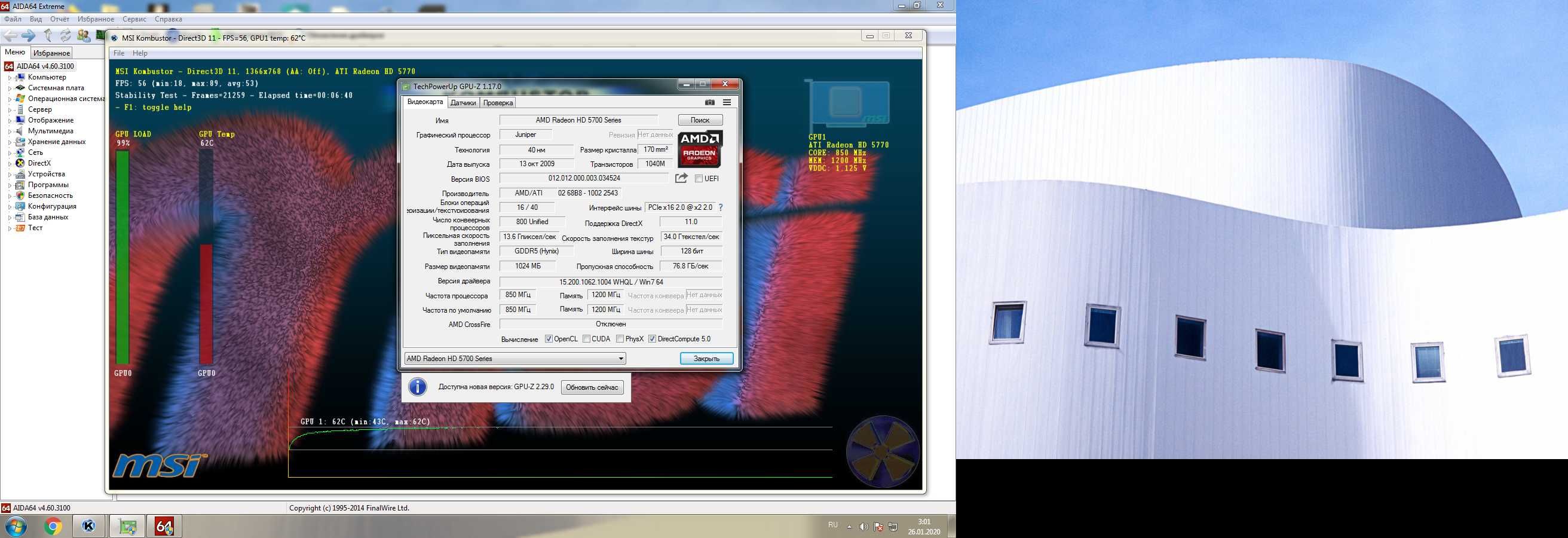The image size is (1568, 538).
Task: Toggle CUDA checkbox
Action: (x=586, y=339)
